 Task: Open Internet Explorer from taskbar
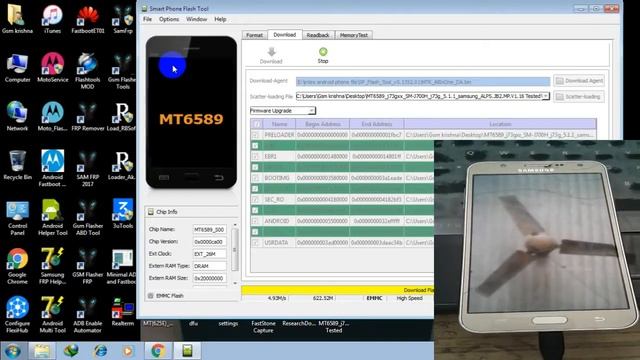point(100,351)
